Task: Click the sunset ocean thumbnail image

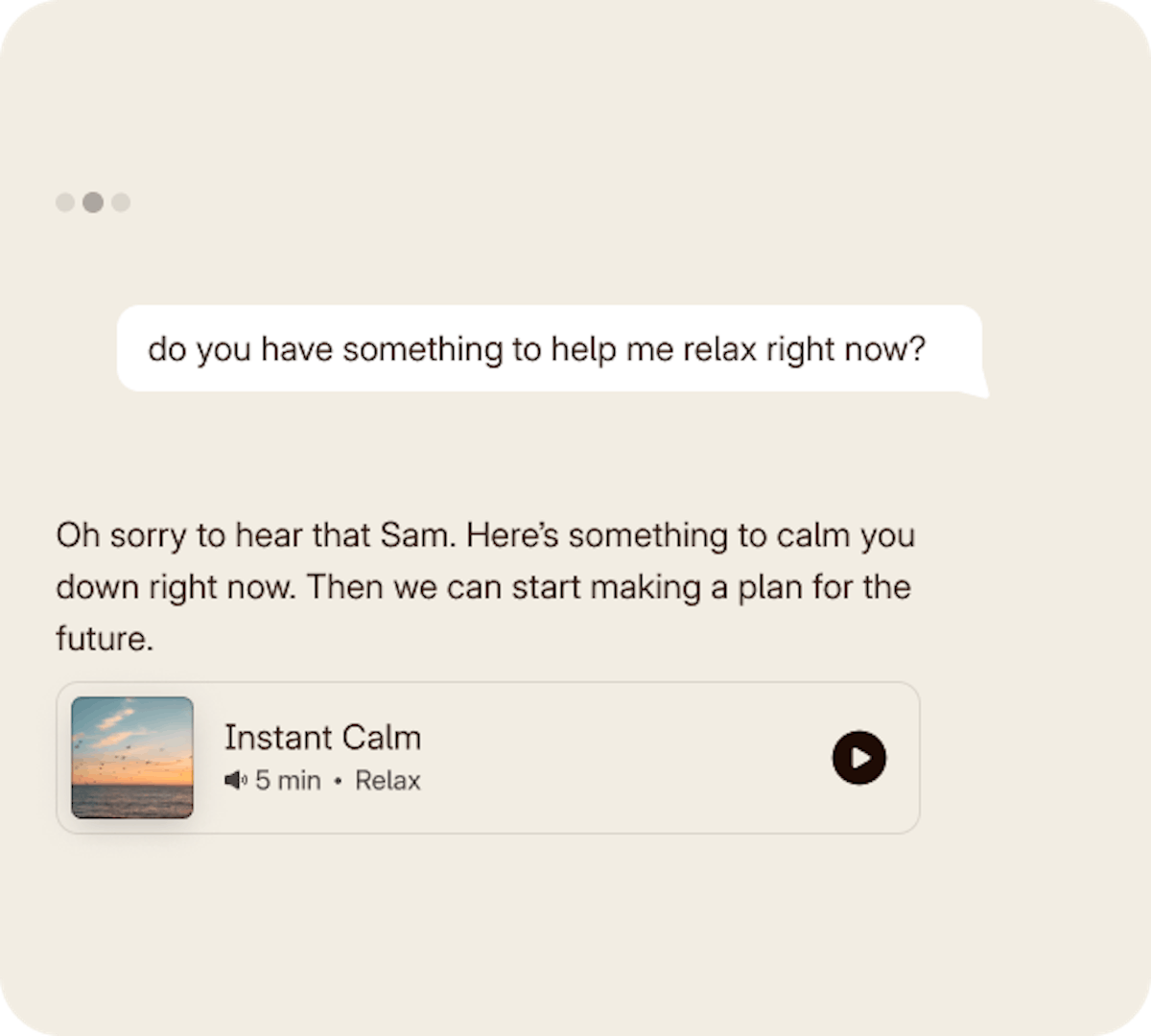Action: (132, 758)
